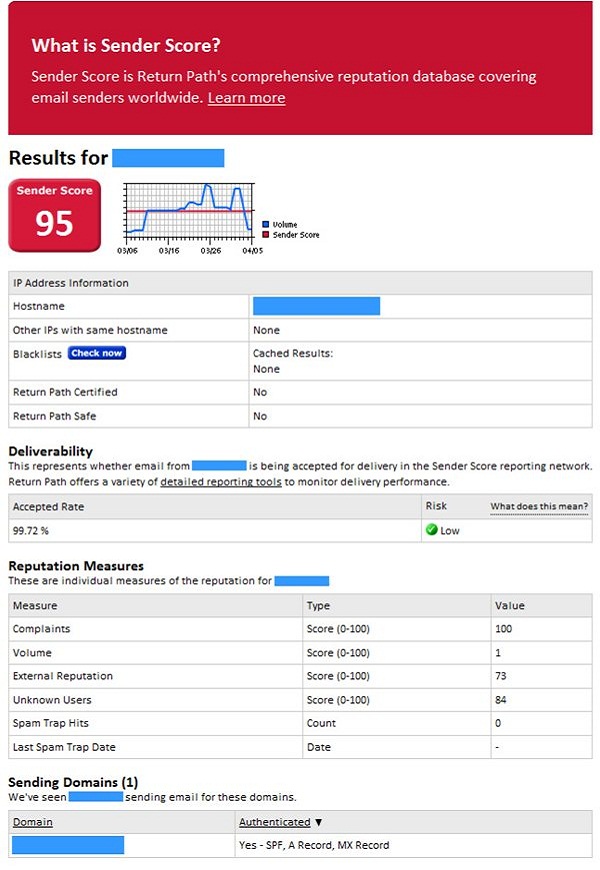The image size is (600, 870).
Task: Sort by Authenticated column header
Action: click(275, 822)
